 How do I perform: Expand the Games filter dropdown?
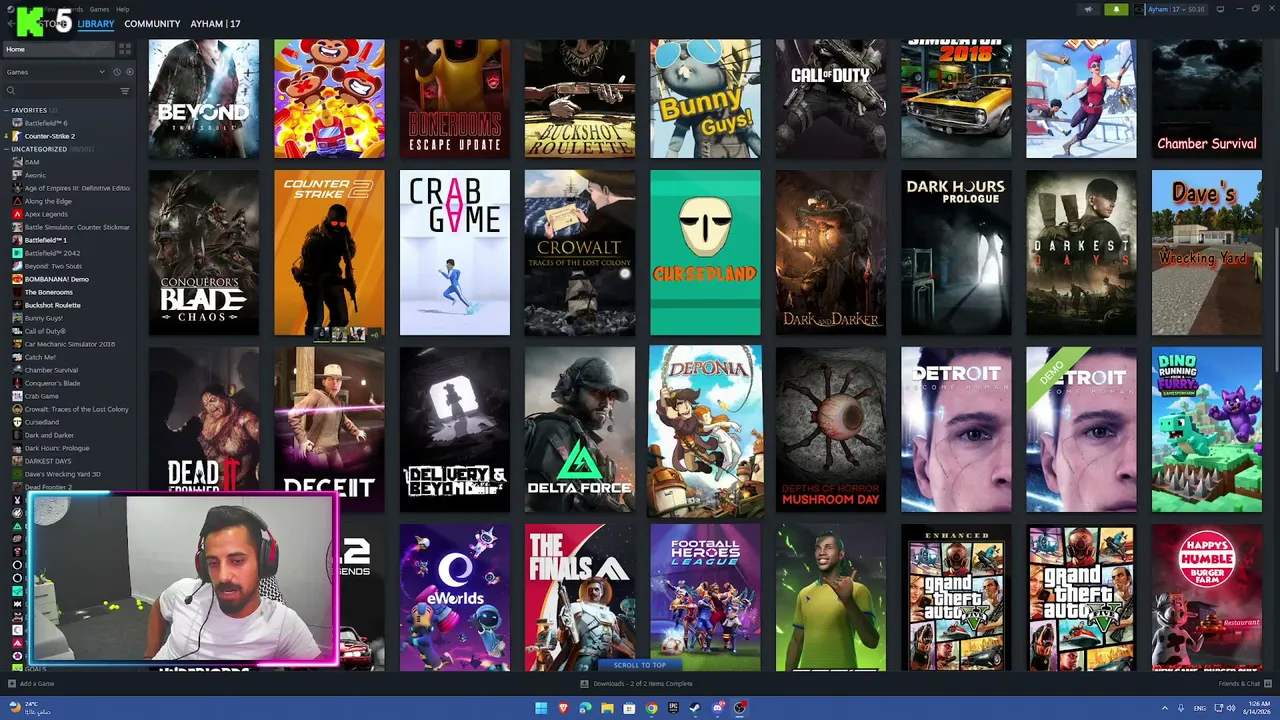(x=55, y=72)
